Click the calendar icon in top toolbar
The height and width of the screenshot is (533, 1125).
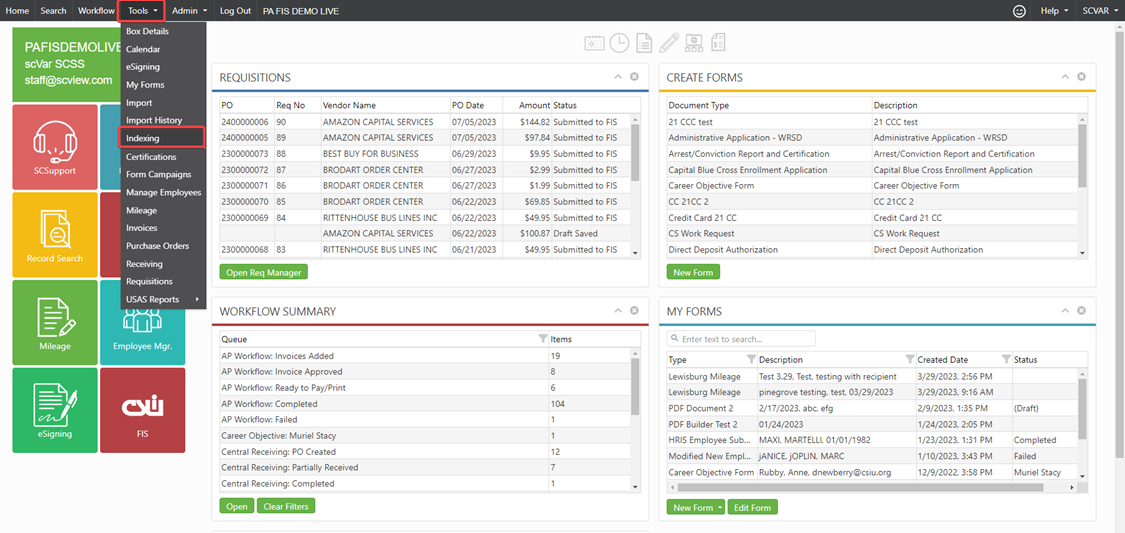595,43
